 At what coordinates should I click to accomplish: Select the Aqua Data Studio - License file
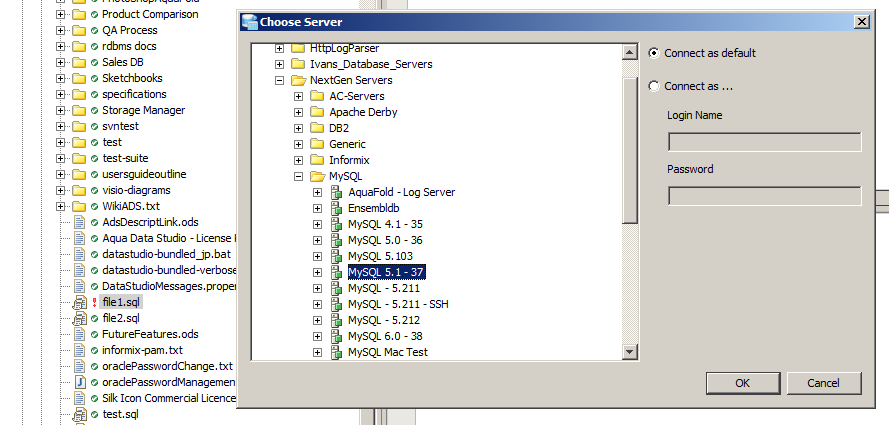point(169,238)
